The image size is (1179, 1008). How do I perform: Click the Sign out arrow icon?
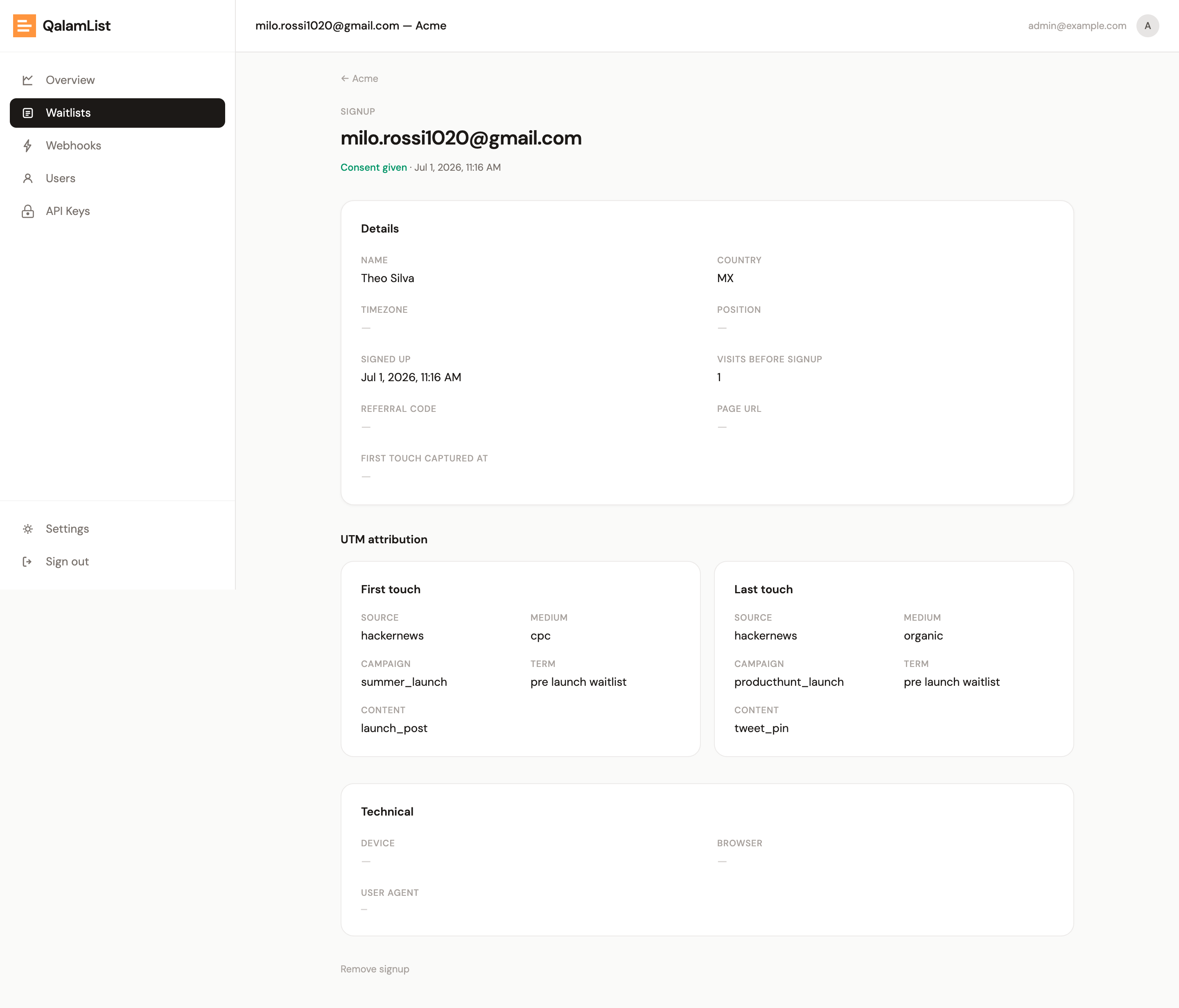click(27, 562)
